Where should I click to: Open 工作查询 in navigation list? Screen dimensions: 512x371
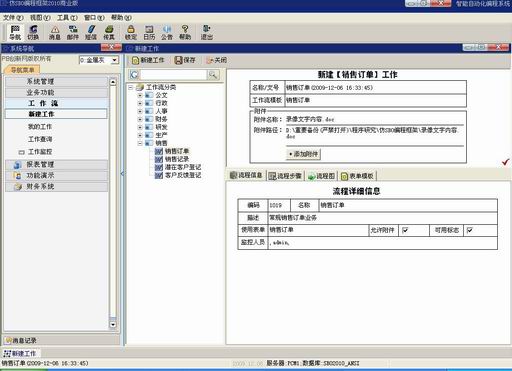pos(40,139)
